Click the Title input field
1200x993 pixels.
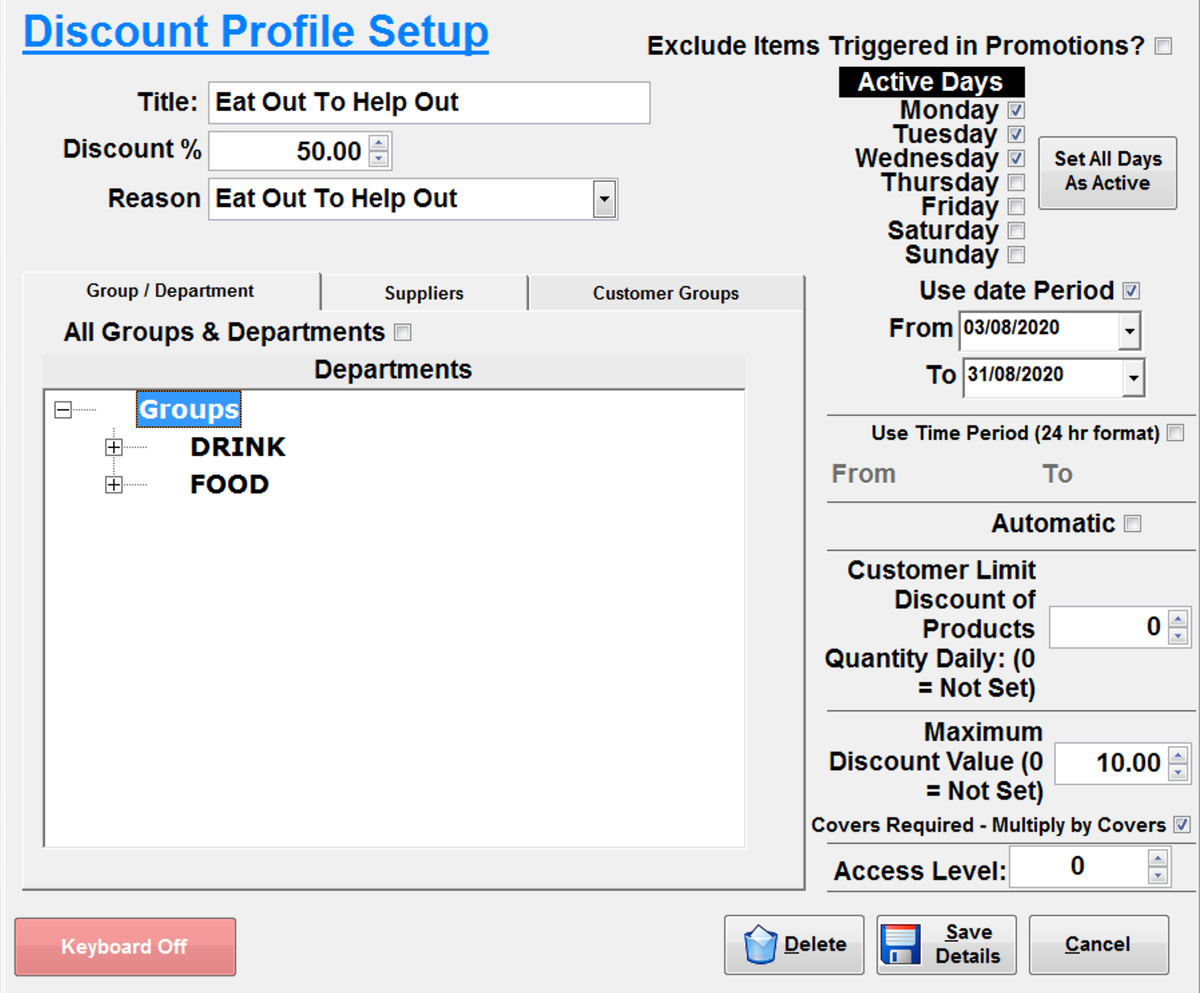[x=429, y=103]
